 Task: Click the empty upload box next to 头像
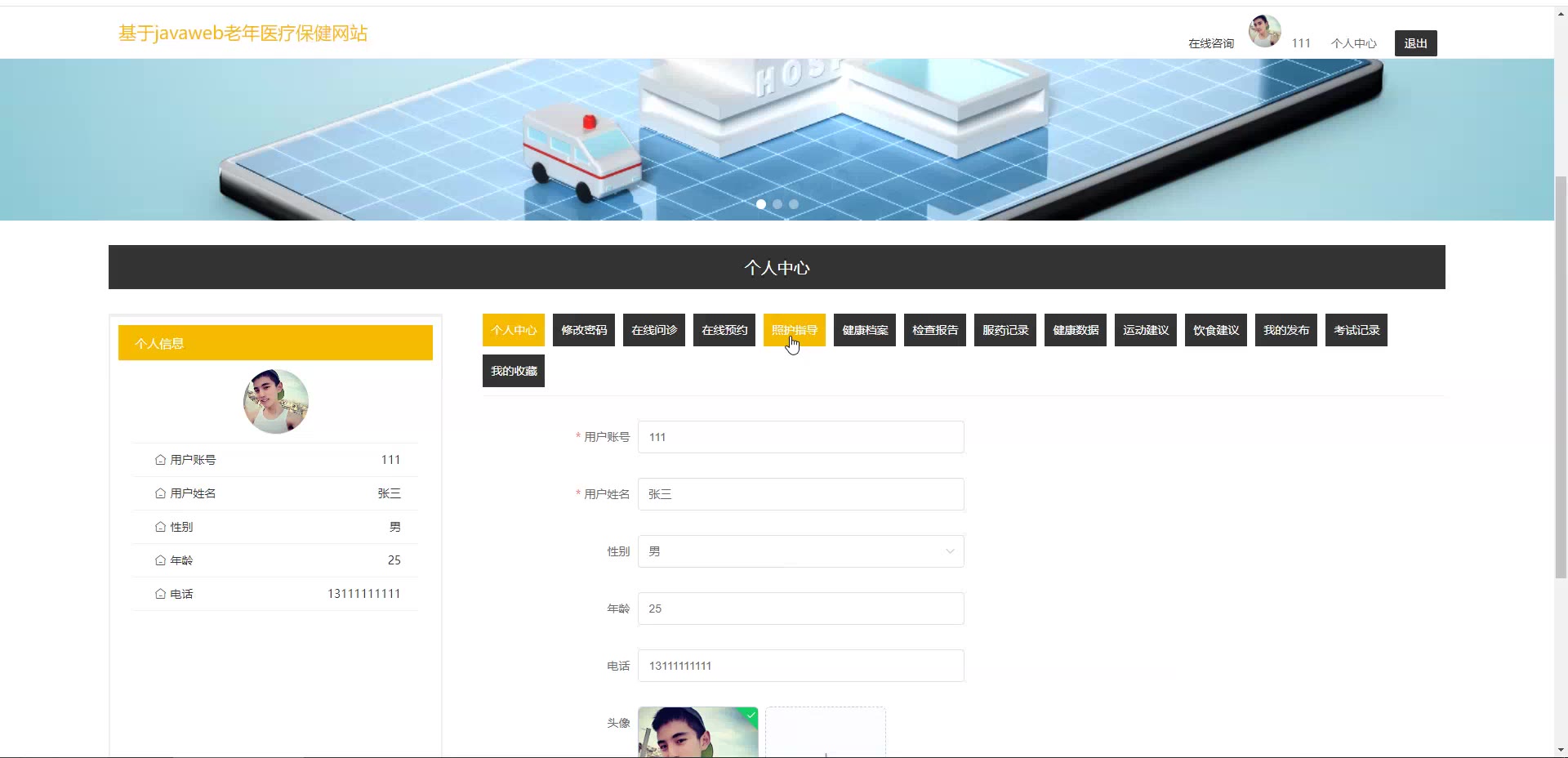click(826, 732)
